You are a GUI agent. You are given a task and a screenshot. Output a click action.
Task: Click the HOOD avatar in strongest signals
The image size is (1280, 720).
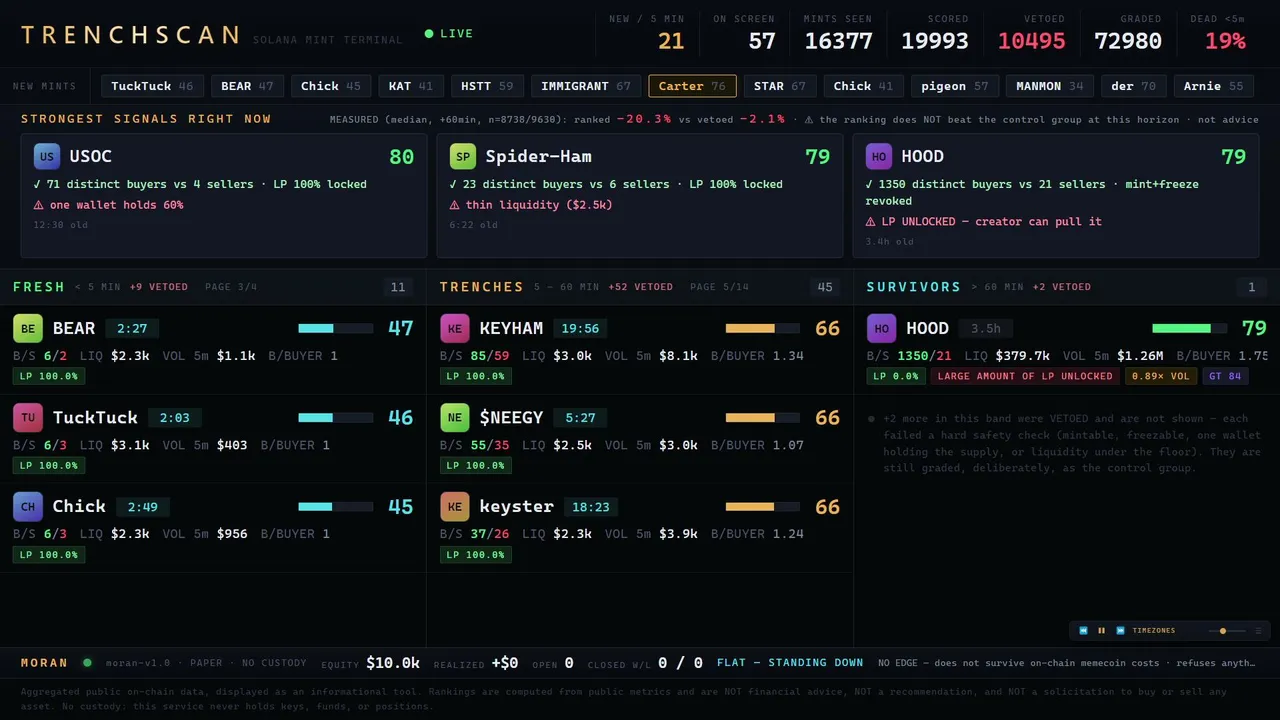pyautogui.click(x=879, y=156)
